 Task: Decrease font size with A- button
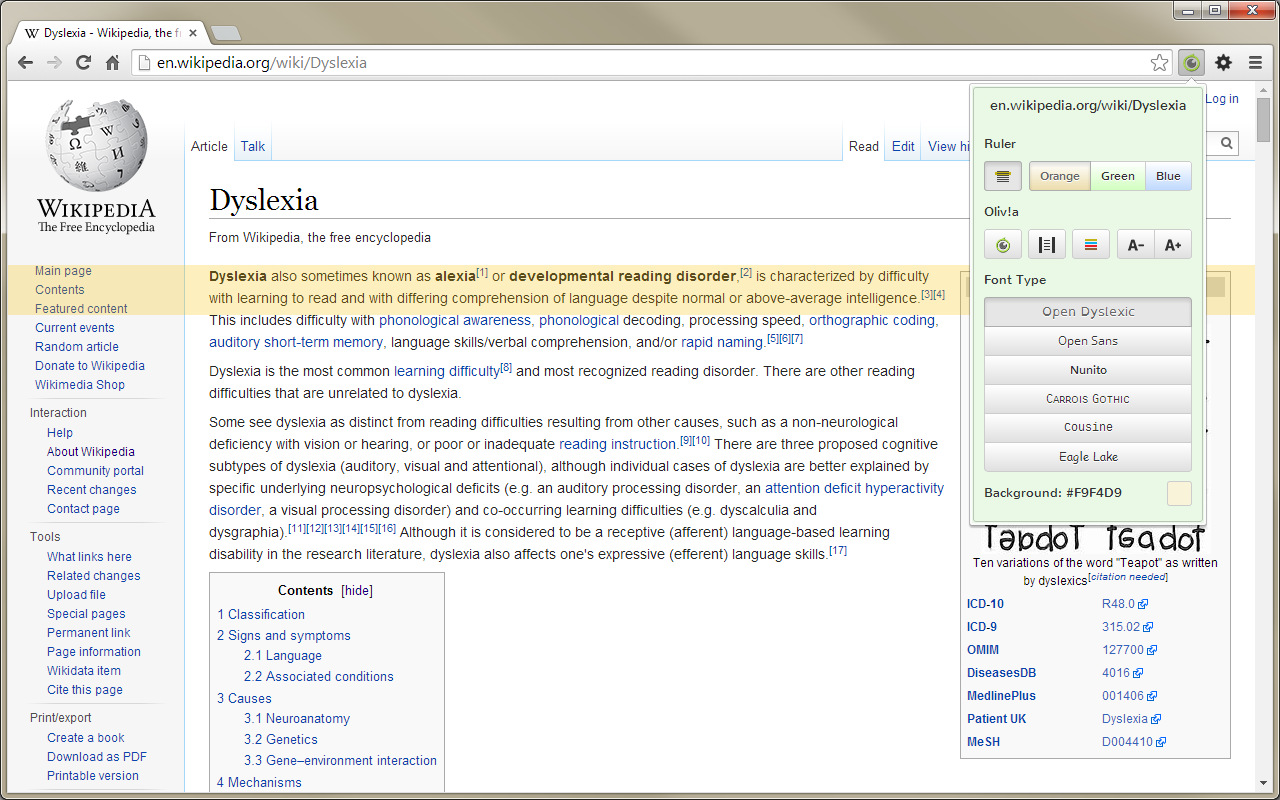point(1136,245)
